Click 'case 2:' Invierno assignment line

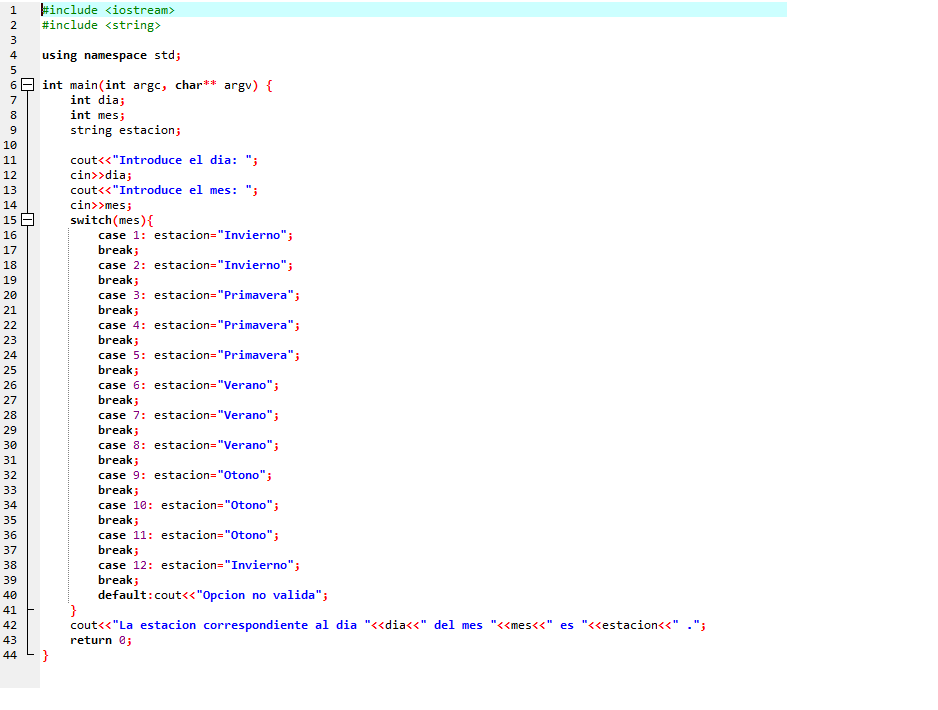196,265
